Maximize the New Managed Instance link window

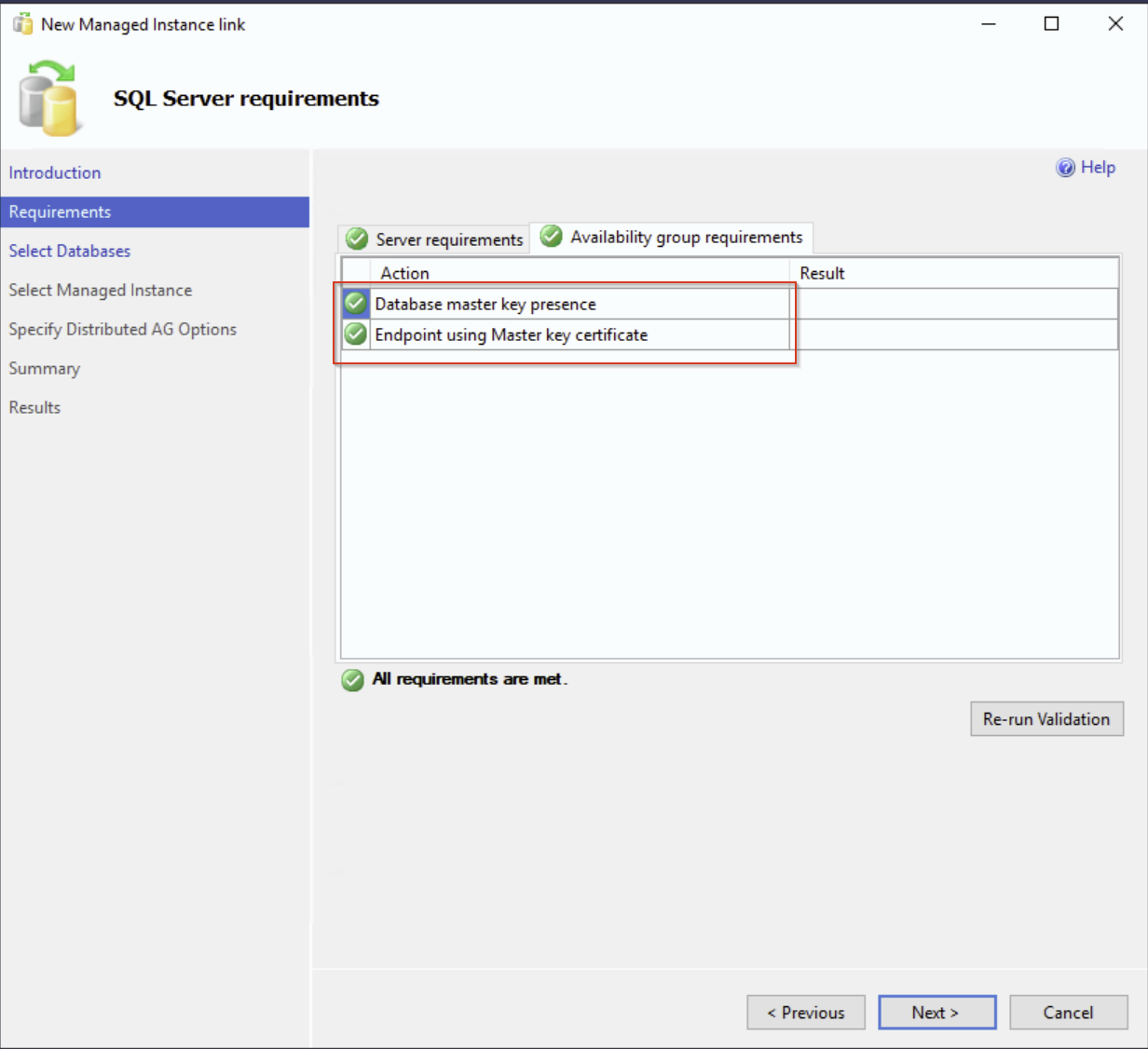(x=1051, y=24)
